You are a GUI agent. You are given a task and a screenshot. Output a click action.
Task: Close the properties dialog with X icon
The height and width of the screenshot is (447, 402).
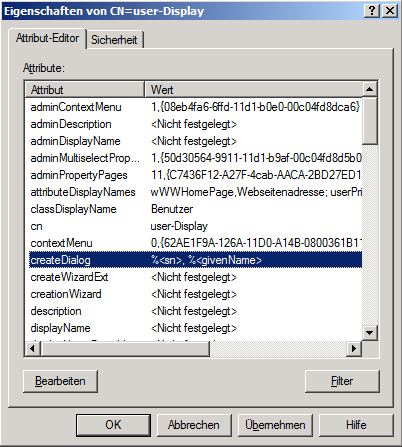(x=389, y=11)
